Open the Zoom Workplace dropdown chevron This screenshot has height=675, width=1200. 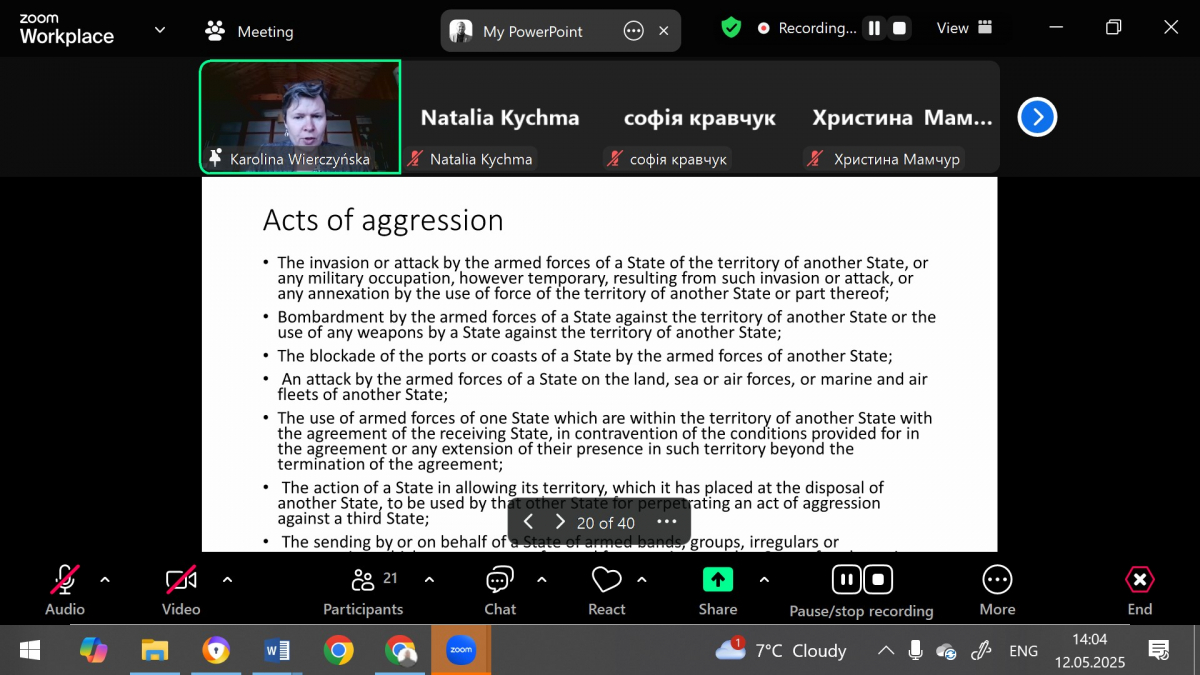160,30
